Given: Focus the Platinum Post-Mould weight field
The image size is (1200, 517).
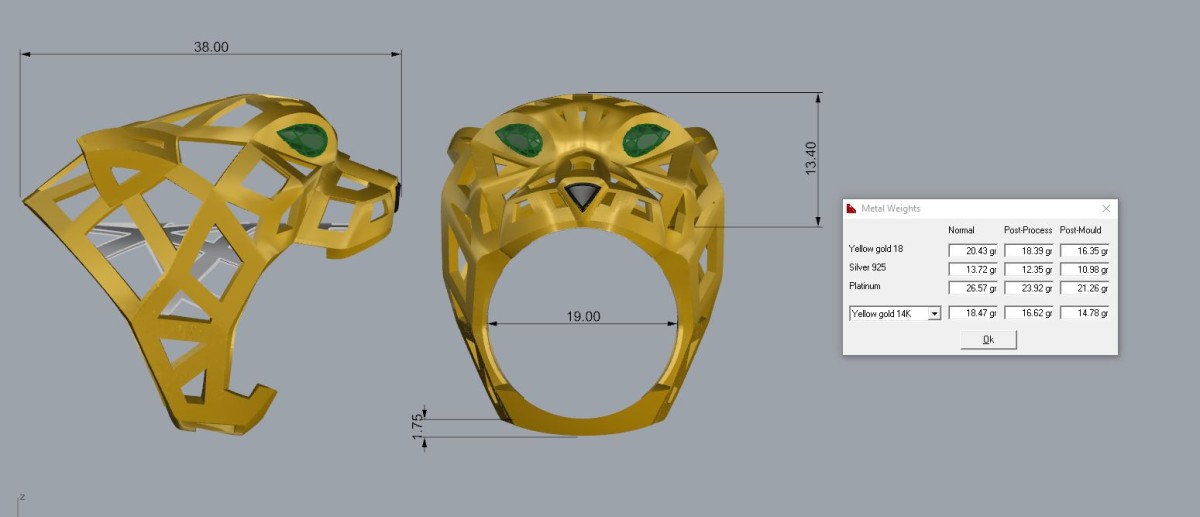Looking at the screenshot, I should [x=1084, y=288].
